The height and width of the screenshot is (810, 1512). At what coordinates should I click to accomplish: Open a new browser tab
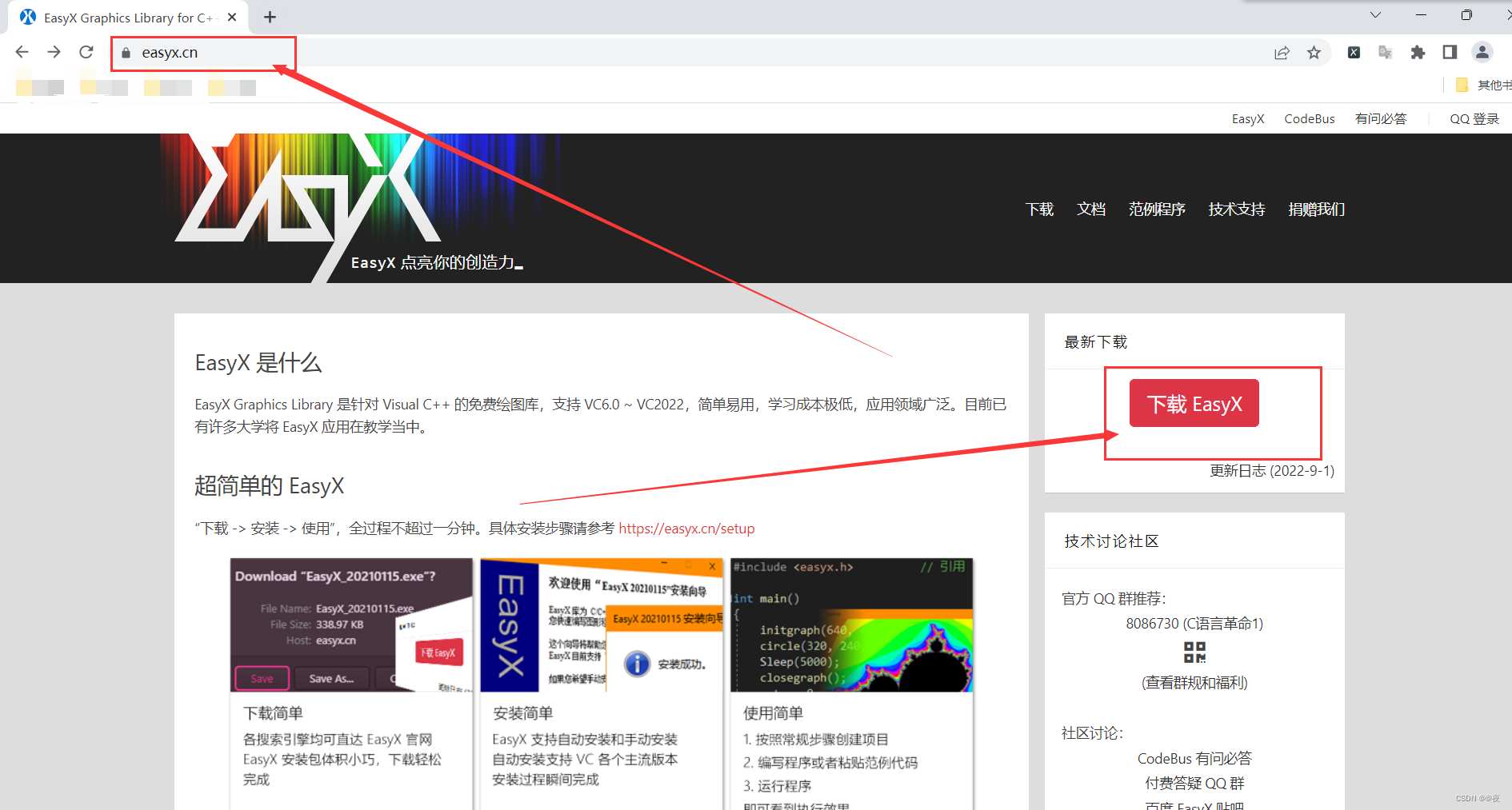pyautogui.click(x=270, y=17)
